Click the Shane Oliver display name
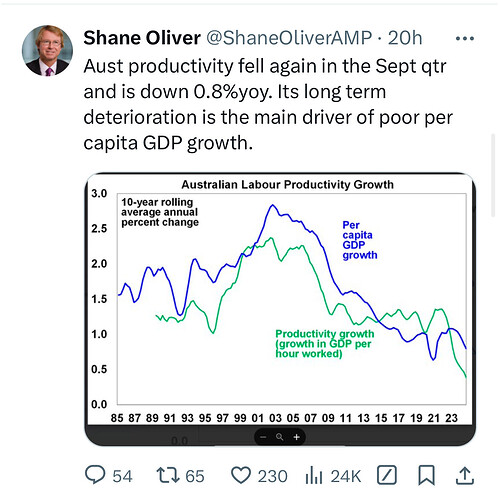Image resolution: width=499 pixels, height=500 pixels. point(142,38)
